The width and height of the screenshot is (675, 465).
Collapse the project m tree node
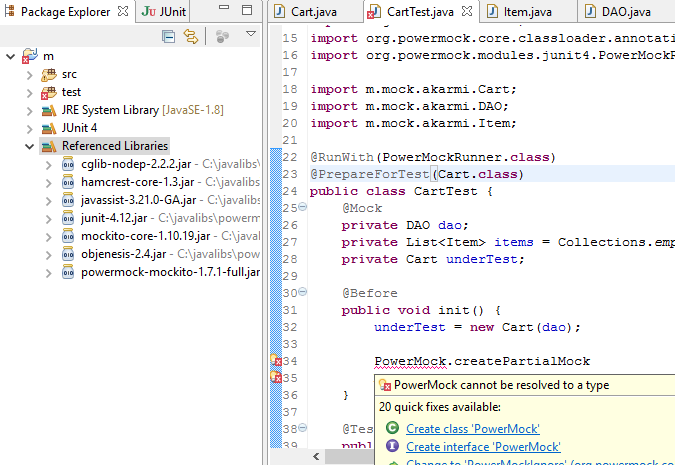point(11,56)
